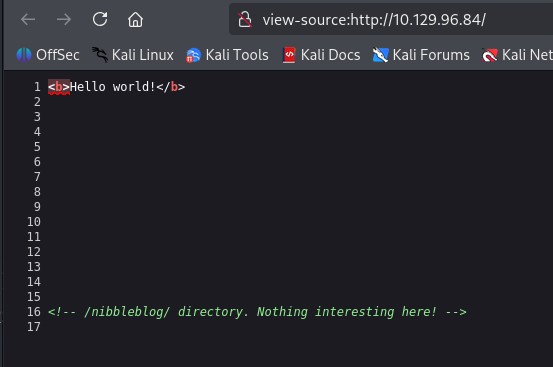Go forward to the next page
The width and height of the screenshot is (553, 367).
point(64,19)
